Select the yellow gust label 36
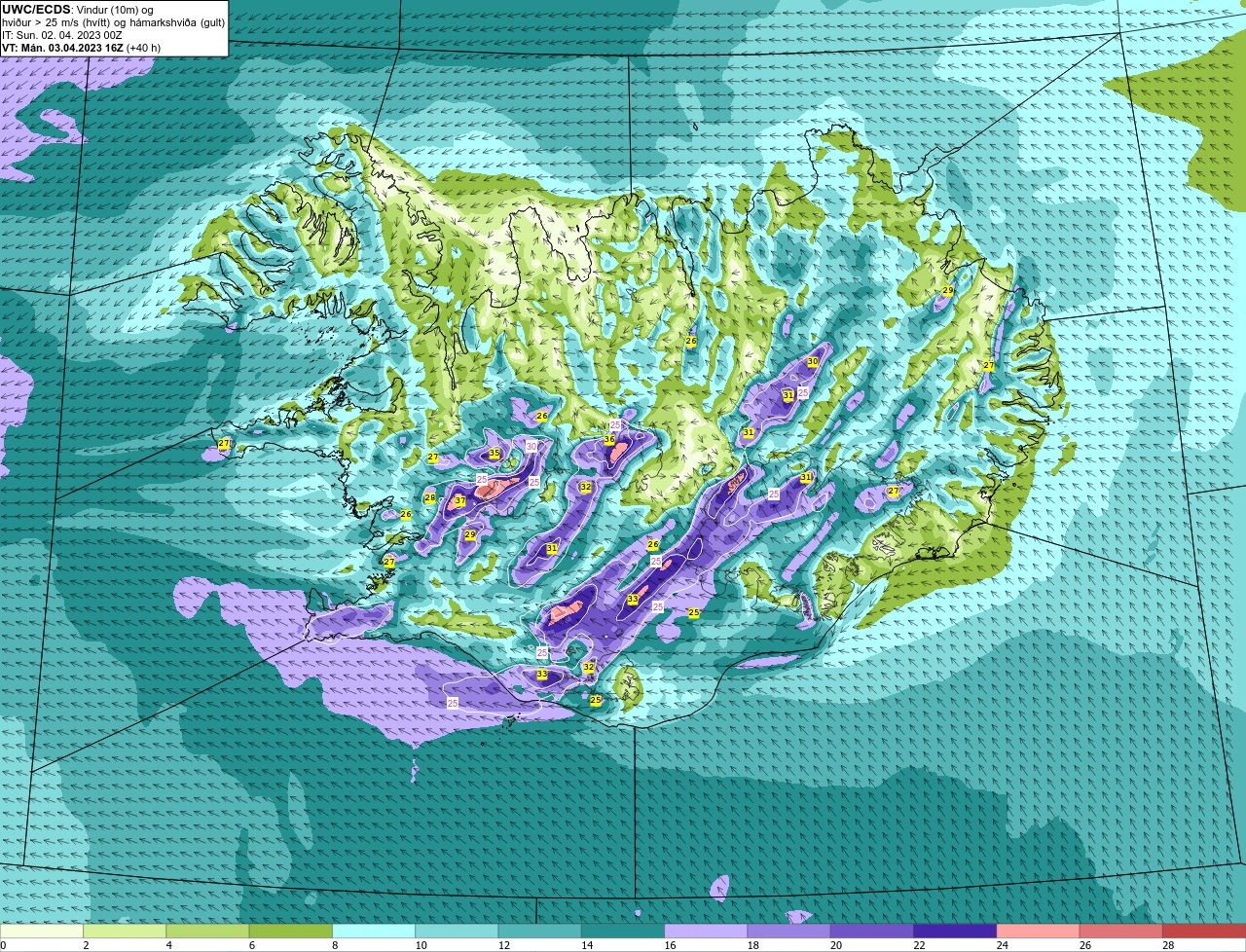The width and height of the screenshot is (1246, 952). pos(609,440)
